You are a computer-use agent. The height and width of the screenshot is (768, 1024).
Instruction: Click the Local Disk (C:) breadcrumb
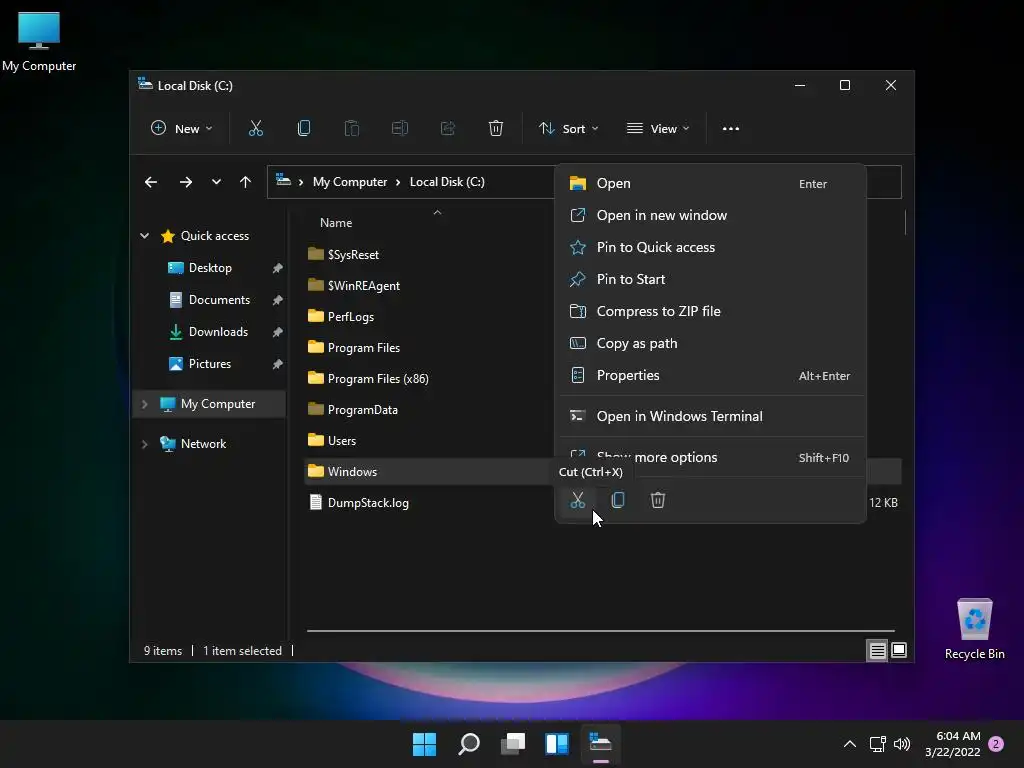coord(447,182)
